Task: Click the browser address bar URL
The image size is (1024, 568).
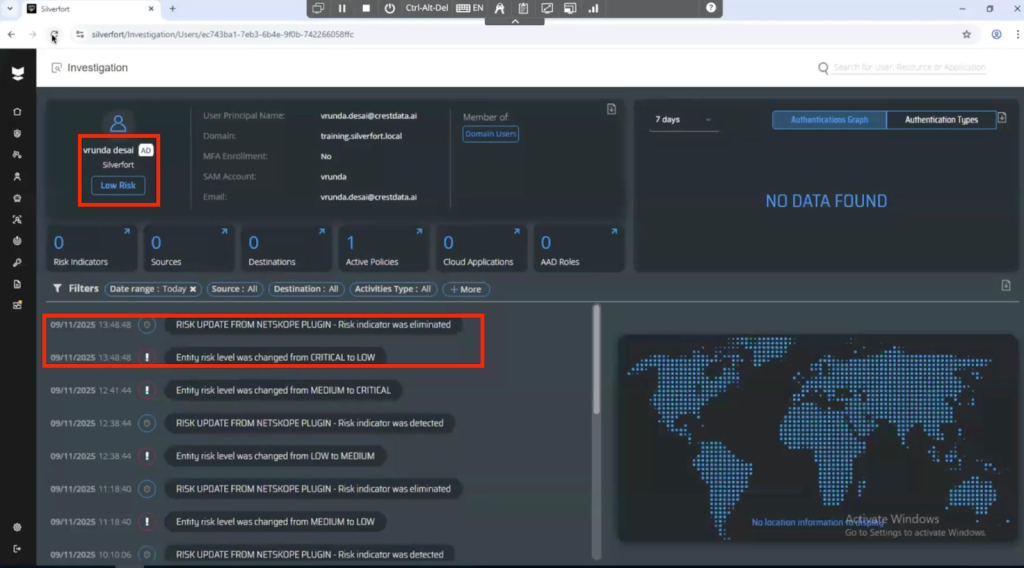Action: click(223, 35)
